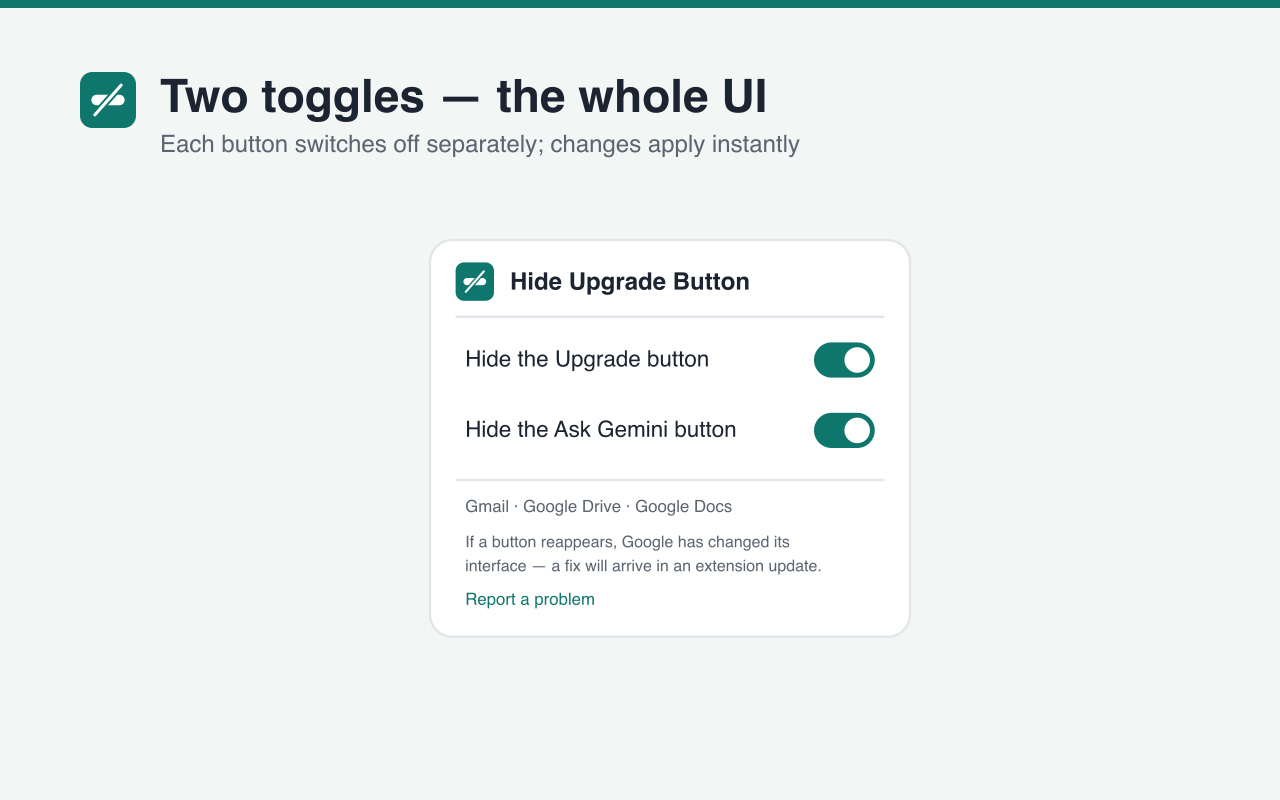The height and width of the screenshot is (800, 1280).
Task: Click the divider below the popup header
Action: 670,317
